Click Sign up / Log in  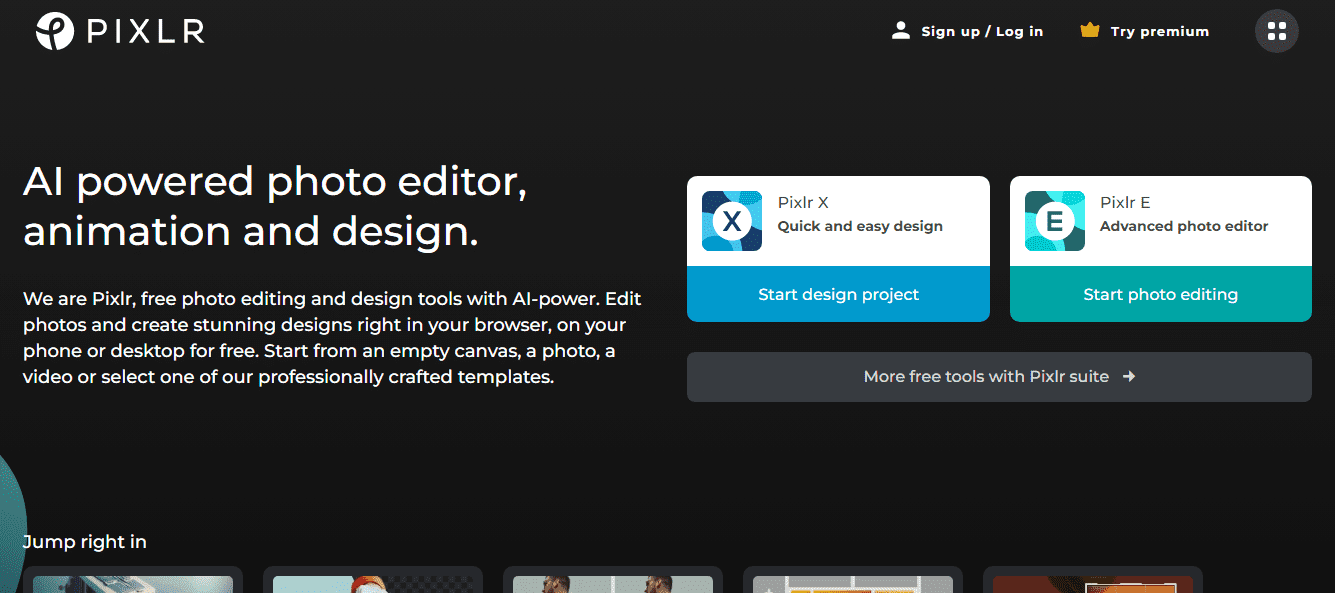pyautogui.click(x=982, y=32)
